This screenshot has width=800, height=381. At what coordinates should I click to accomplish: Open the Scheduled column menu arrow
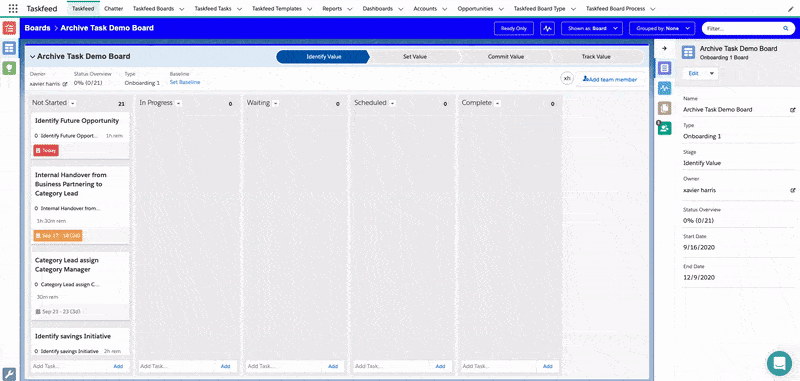point(392,103)
